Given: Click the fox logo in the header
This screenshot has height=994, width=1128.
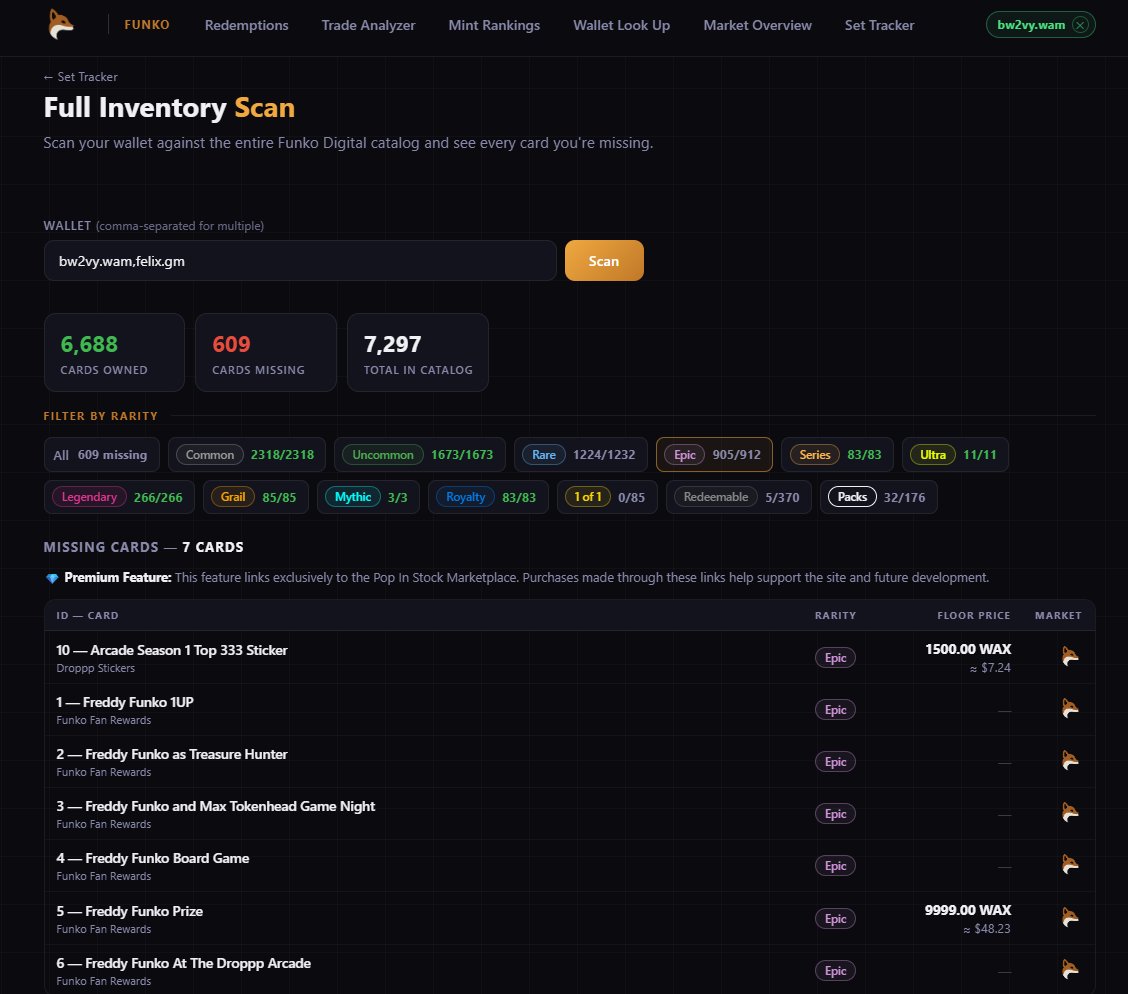Looking at the screenshot, I should (61, 24).
